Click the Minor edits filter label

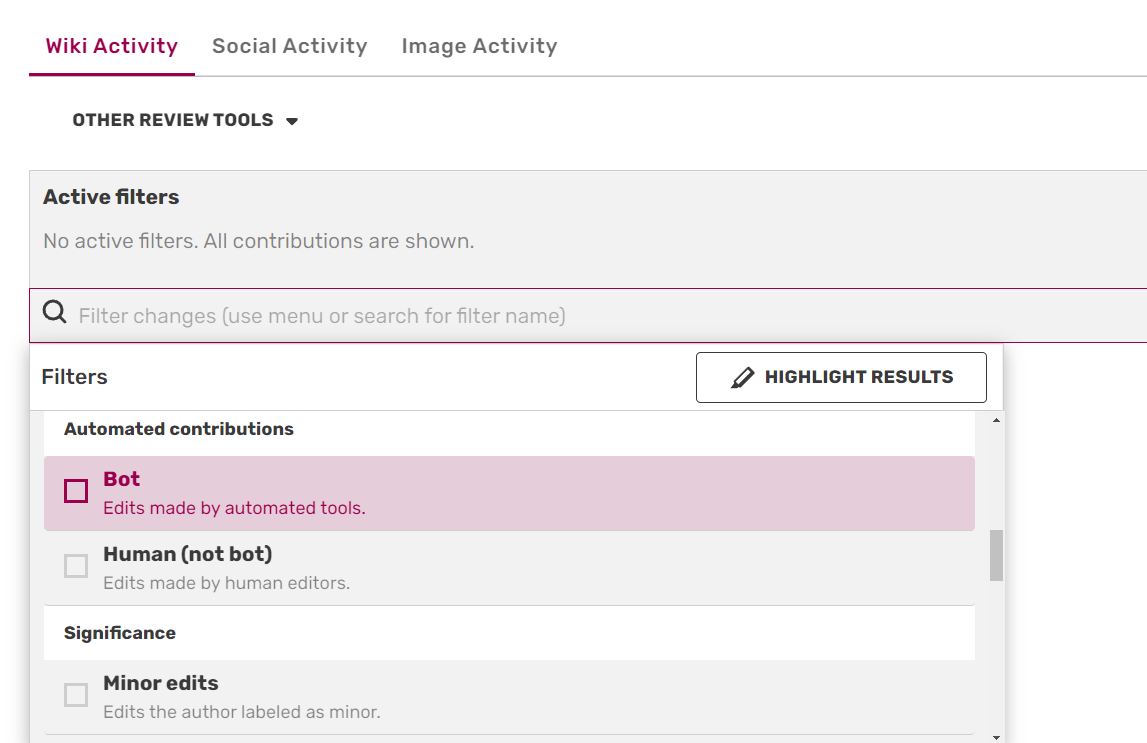pyautogui.click(x=161, y=683)
